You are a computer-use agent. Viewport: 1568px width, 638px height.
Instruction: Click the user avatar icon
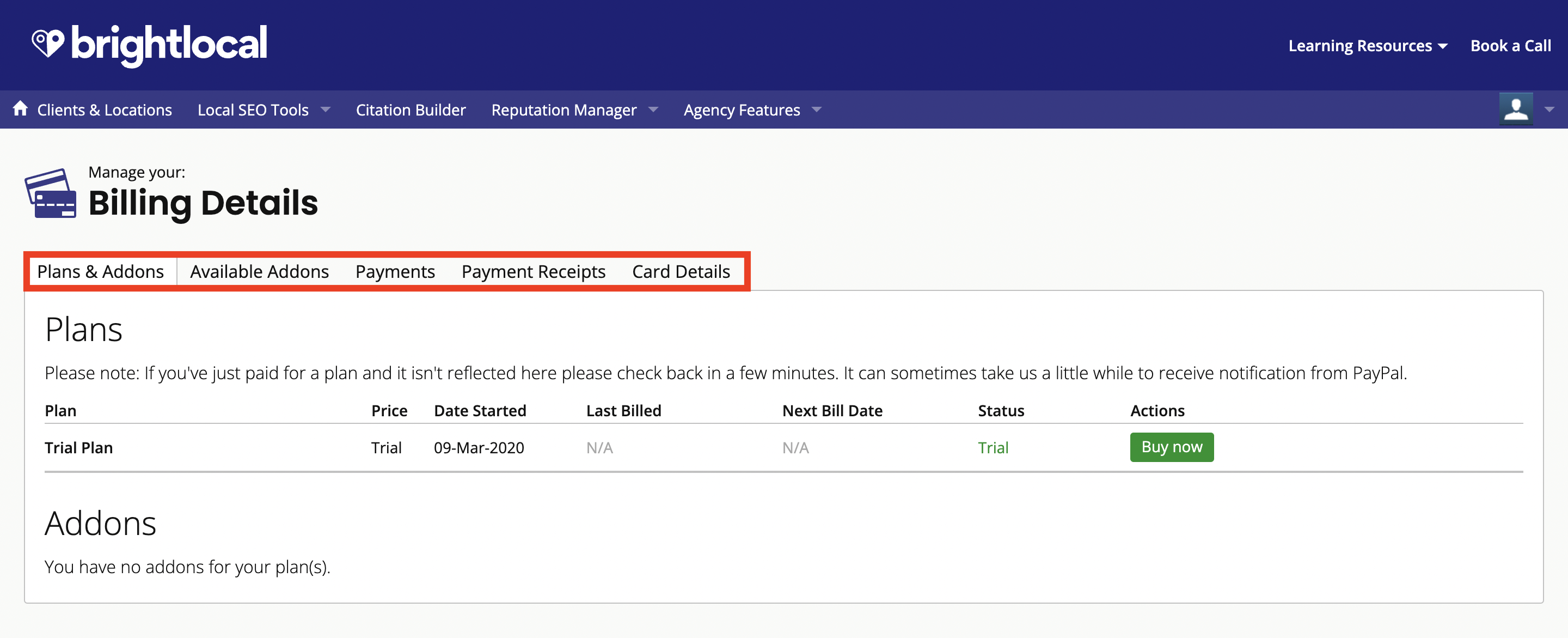tap(1516, 109)
